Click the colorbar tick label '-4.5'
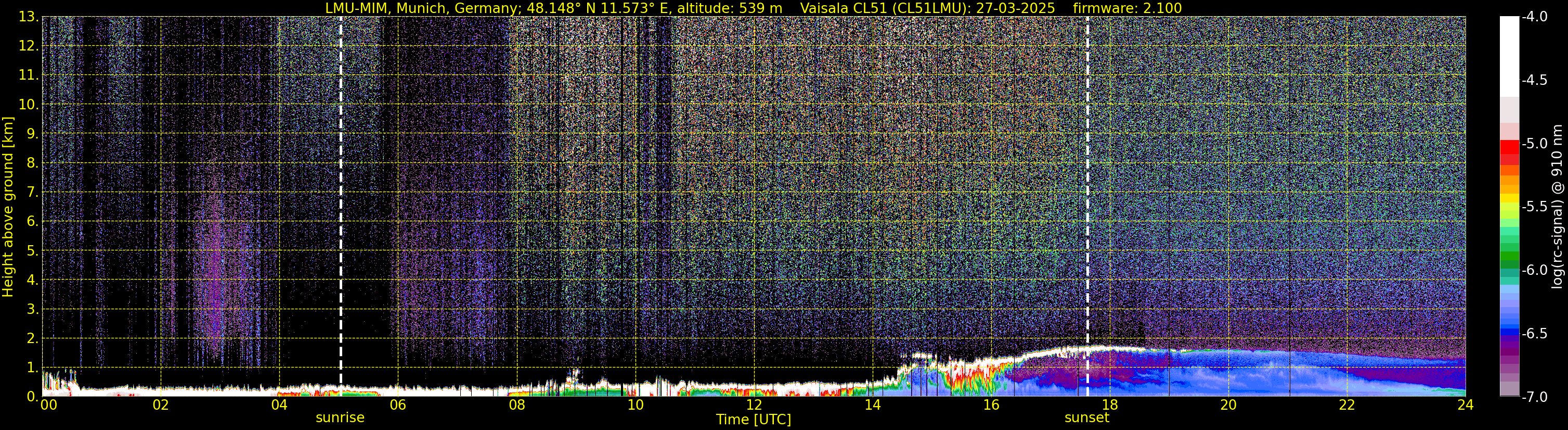 tap(1535, 80)
